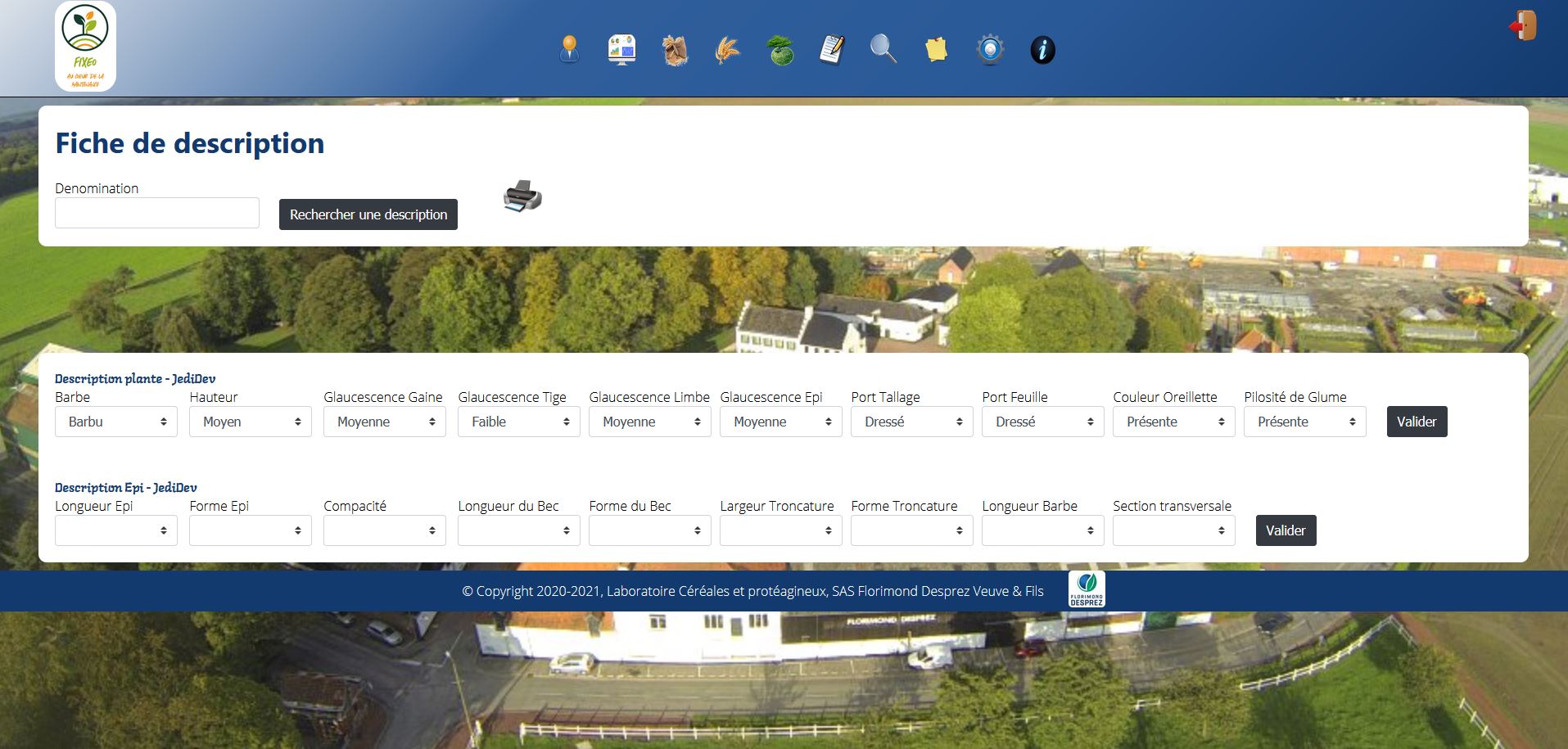
Task: Print the description with printer icon
Action: (x=522, y=196)
